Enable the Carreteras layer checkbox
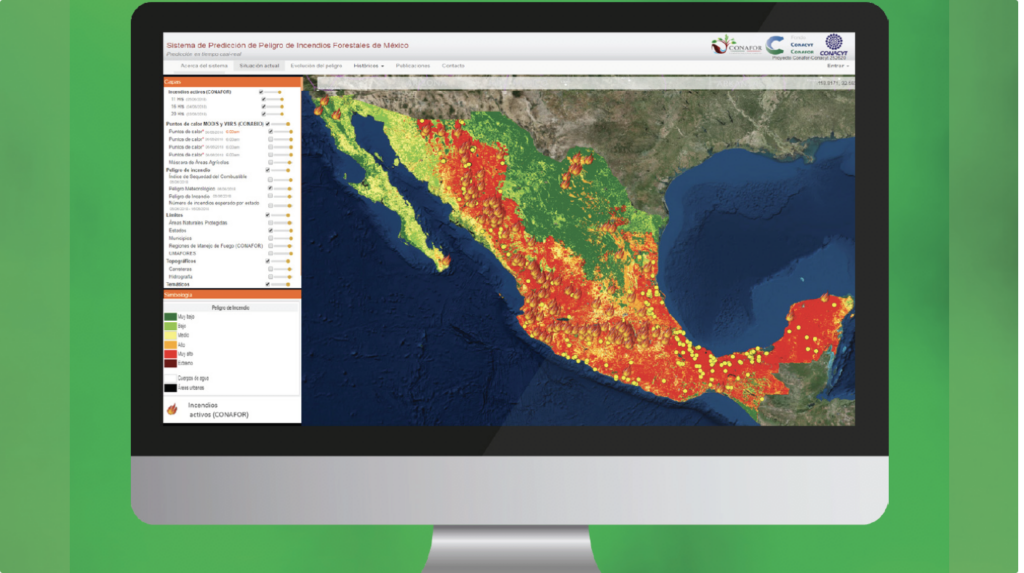Screen dimensions: 1024x573 (271, 269)
